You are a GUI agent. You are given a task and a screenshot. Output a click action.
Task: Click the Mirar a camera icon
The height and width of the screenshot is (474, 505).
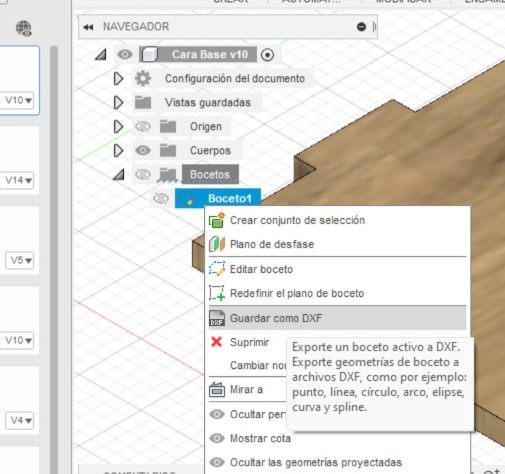pyautogui.click(x=217, y=389)
